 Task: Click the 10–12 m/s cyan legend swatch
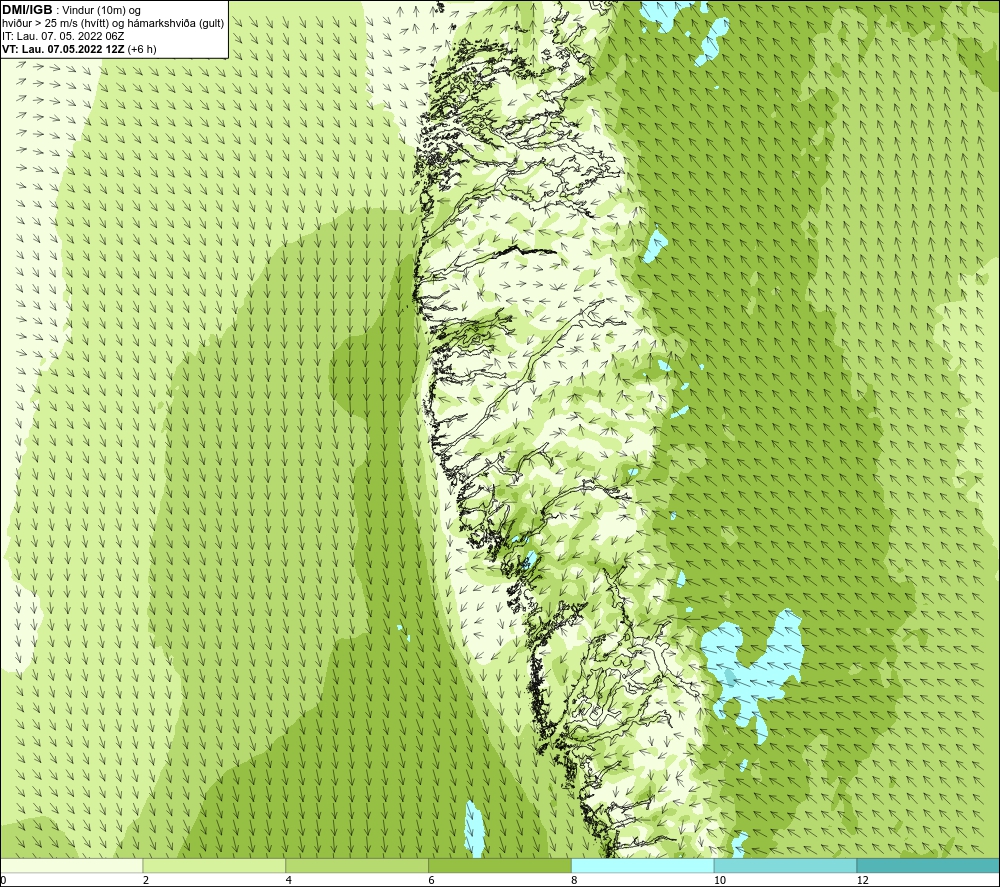click(786, 865)
